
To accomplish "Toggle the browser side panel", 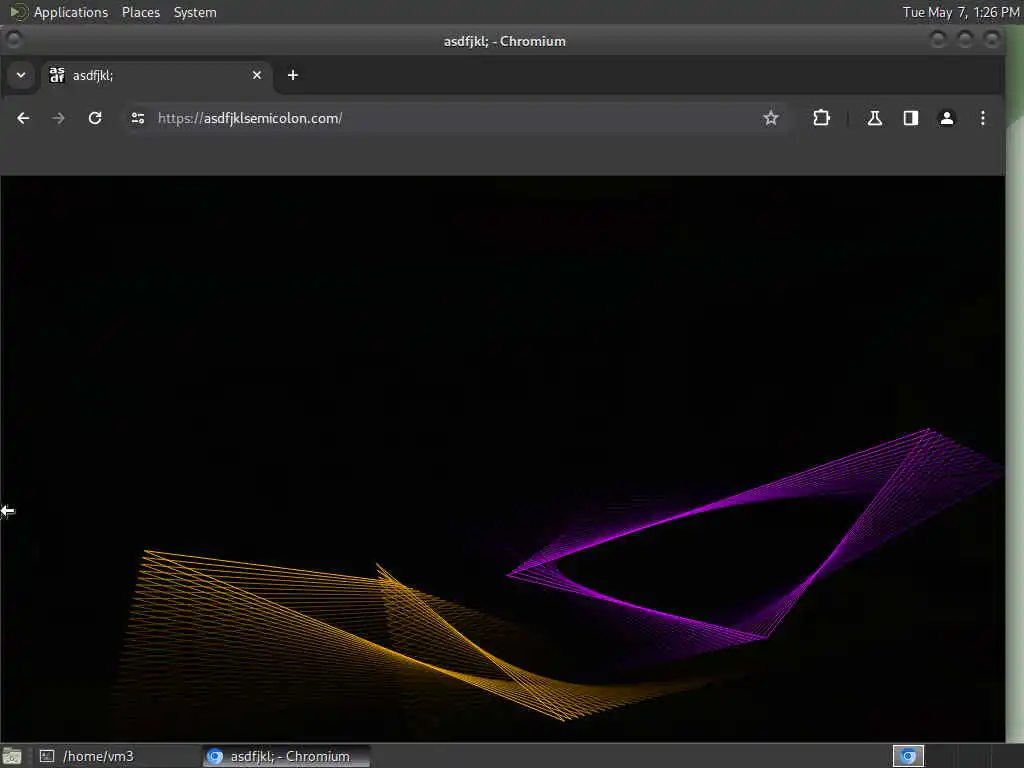I will (910, 118).
